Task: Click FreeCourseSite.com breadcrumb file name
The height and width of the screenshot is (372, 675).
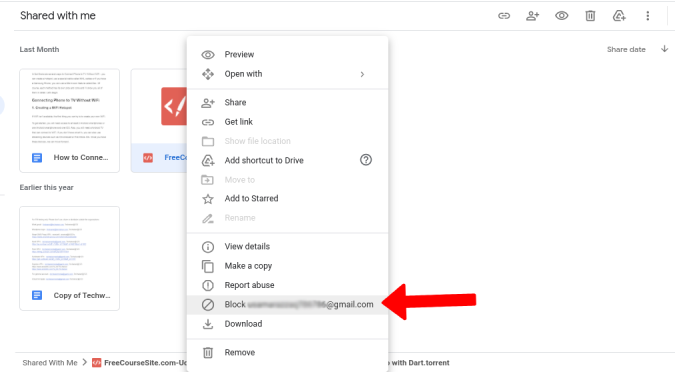Action: [x=146, y=363]
